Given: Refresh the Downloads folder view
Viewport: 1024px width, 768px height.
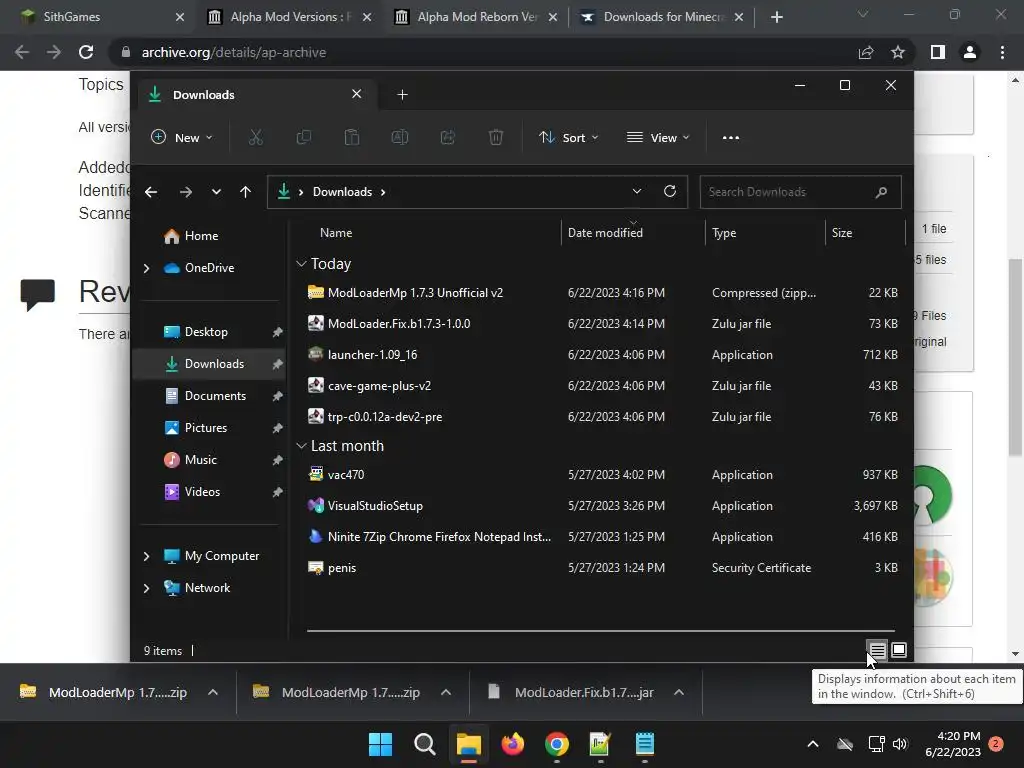Looking at the screenshot, I should (x=670, y=191).
